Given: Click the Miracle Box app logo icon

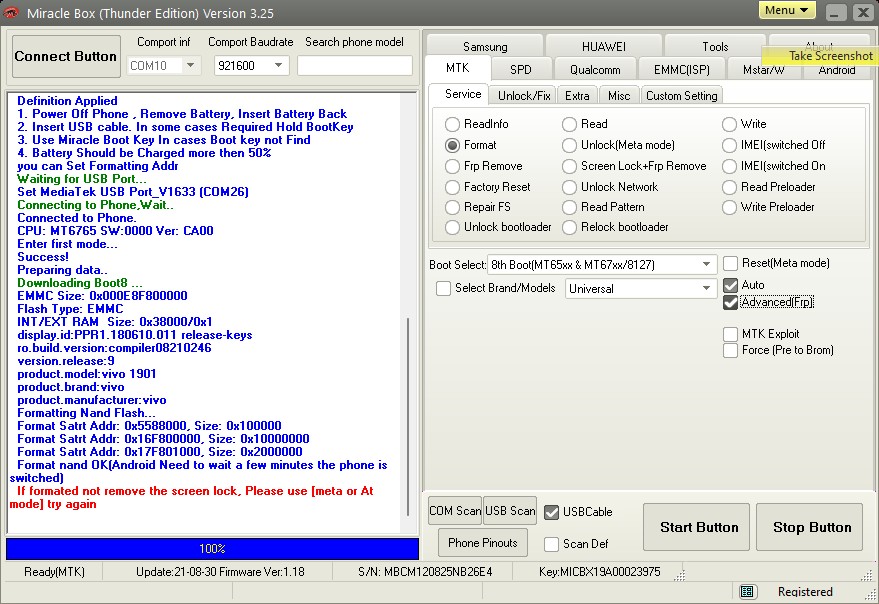Looking at the screenshot, I should click(x=11, y=12).
